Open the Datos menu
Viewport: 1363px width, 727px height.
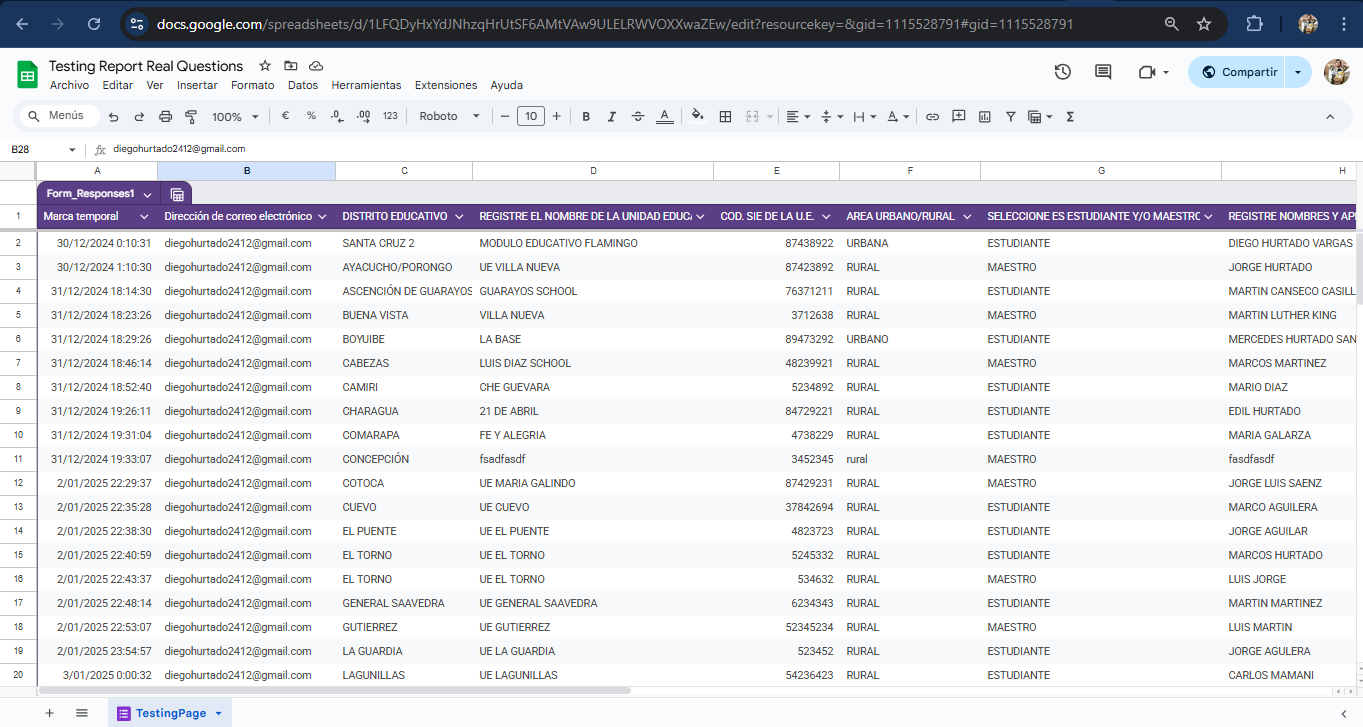[303, 86]
